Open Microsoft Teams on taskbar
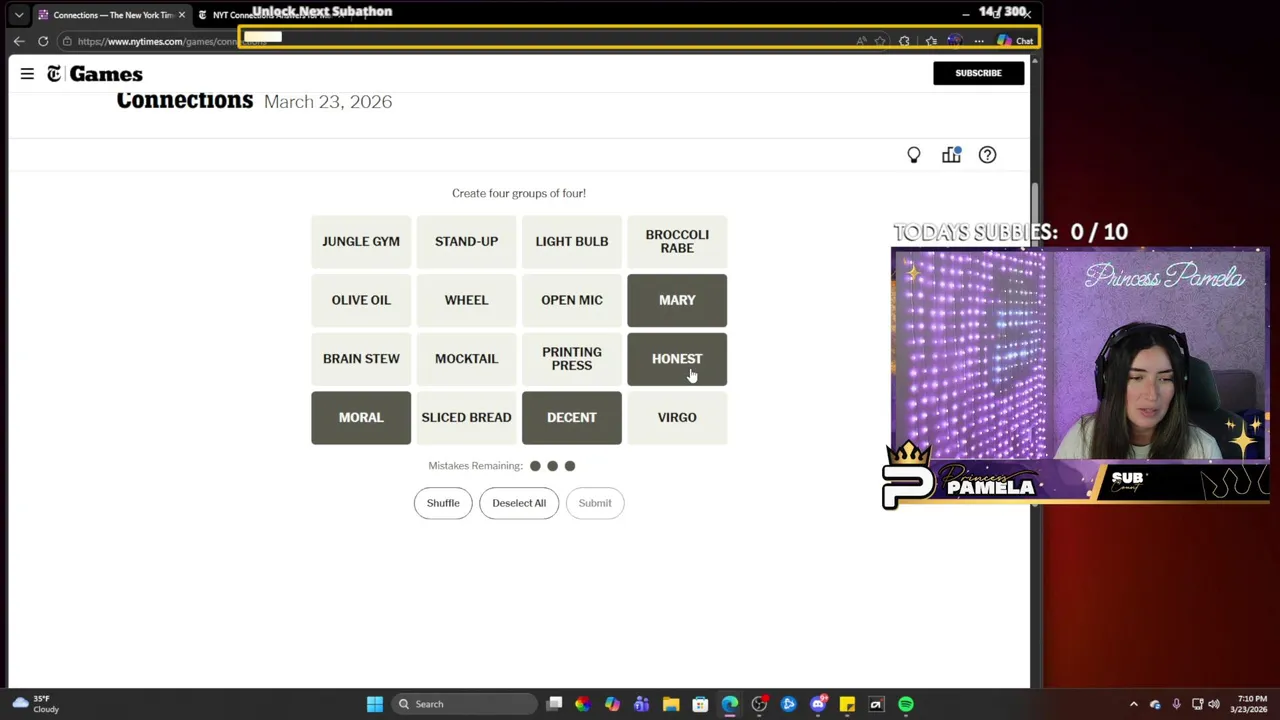The image size is (1280, 720). [x=641, y=704]
